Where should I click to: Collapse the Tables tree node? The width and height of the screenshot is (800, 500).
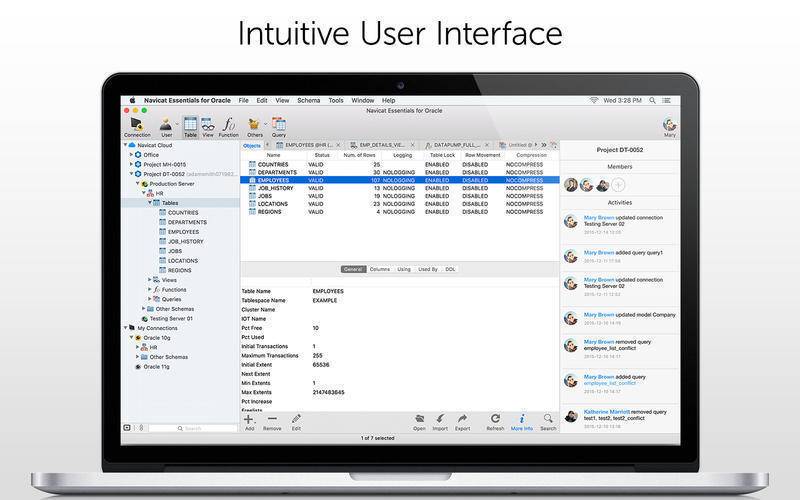click(150, 203)
